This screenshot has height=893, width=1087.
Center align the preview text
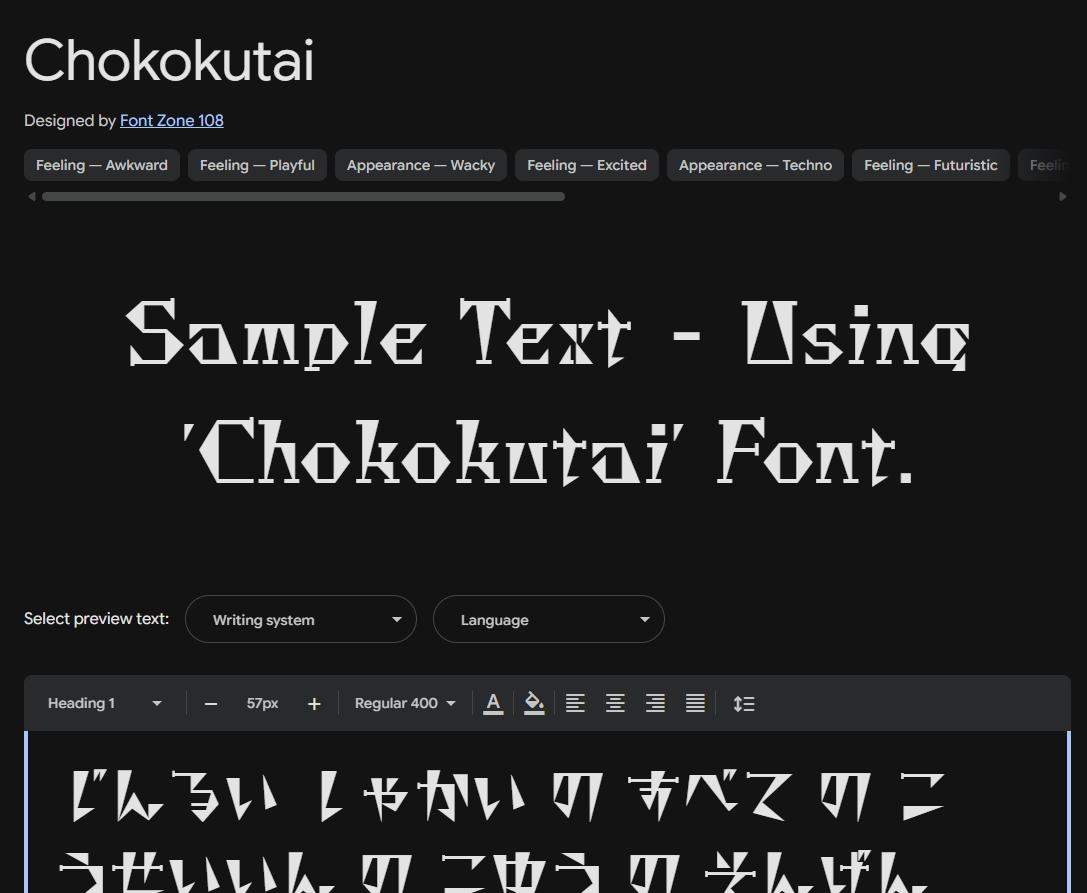coord(616,703)
